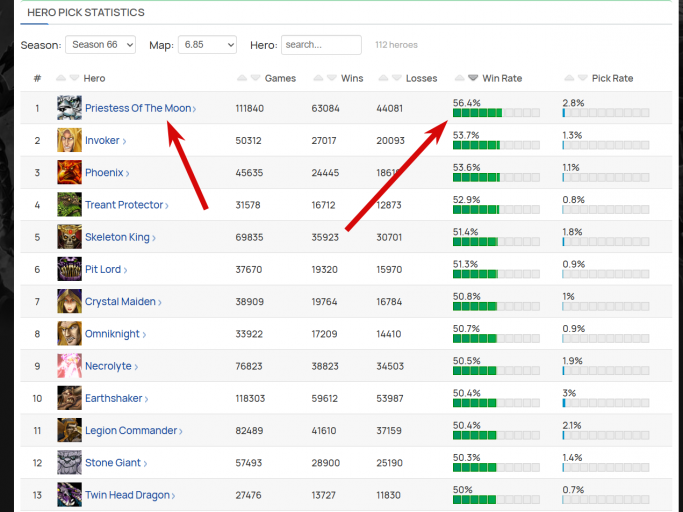Open the Invoker hero link
The height and width of the screenshot is (512, 683).
click(x=105, y=140)
